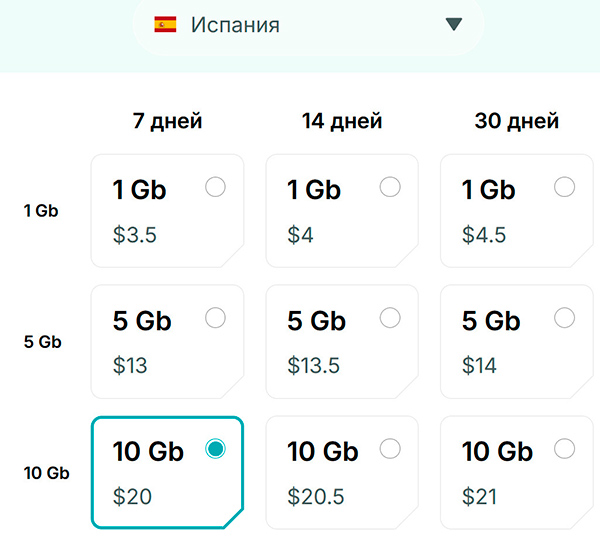The image size is (600, 544).
Task: Click the Spain flag icon
Action: 165,25
